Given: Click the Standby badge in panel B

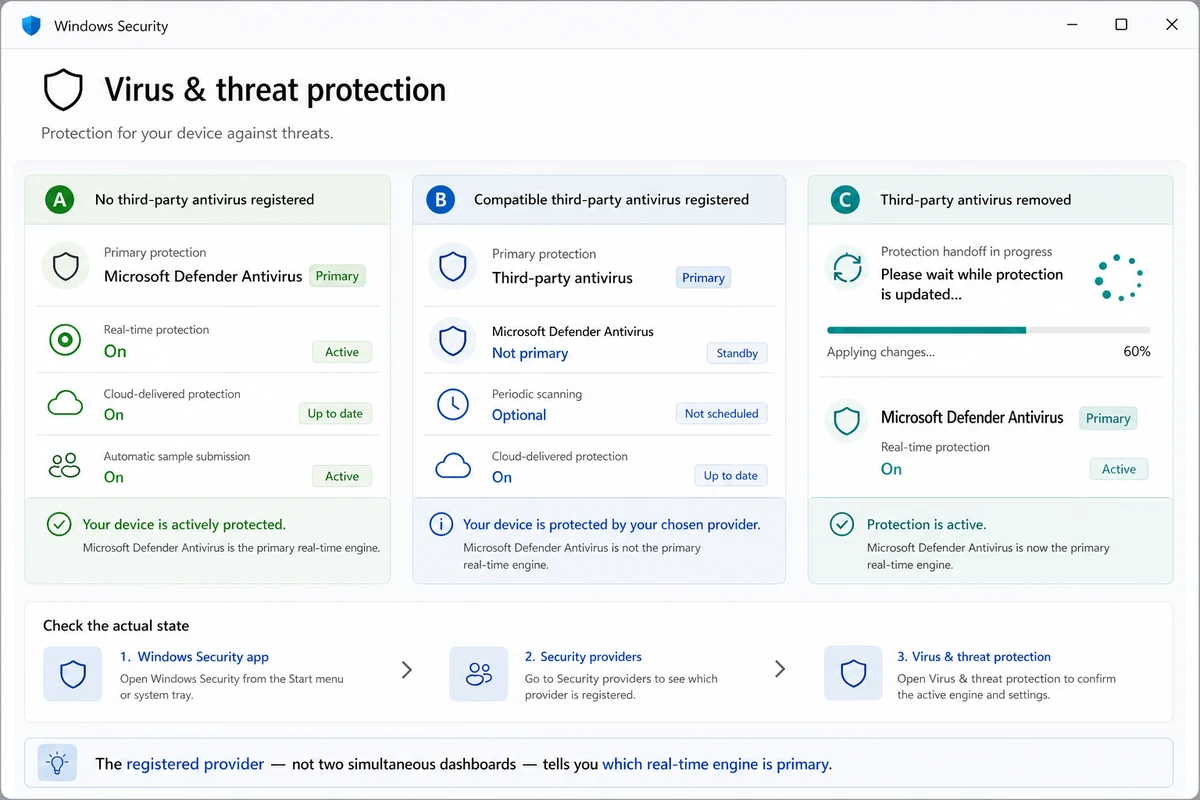Looking at the screenshot, I should pyautogui.click(x=737, y=353).
